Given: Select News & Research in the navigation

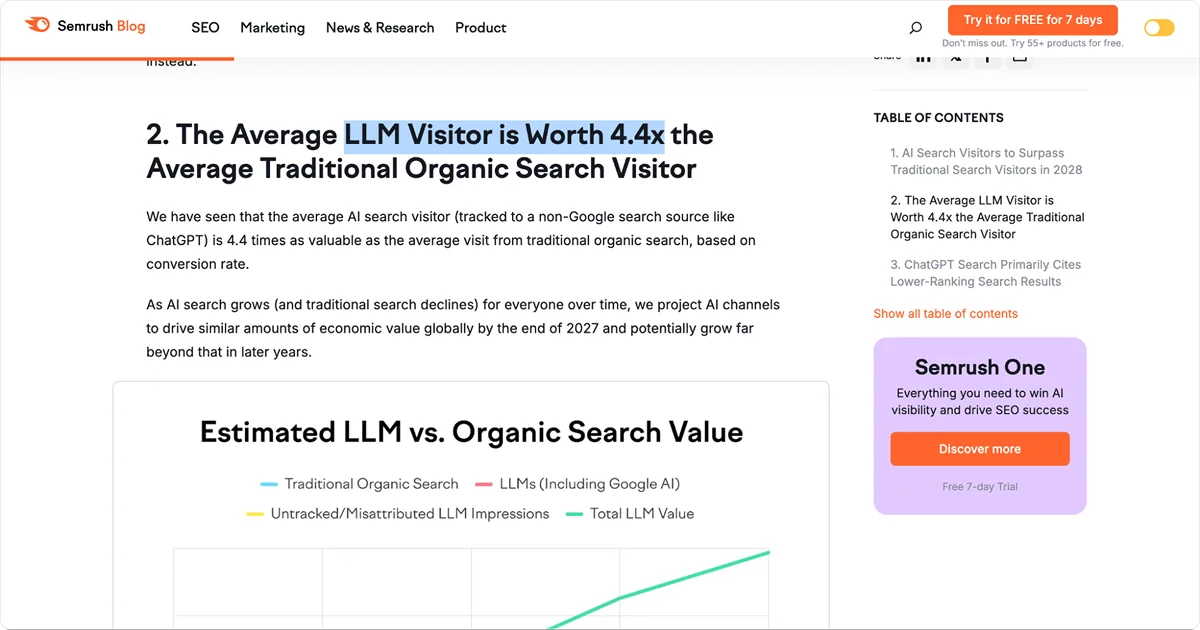Looking at the screenshot, I should pos(380,27).
